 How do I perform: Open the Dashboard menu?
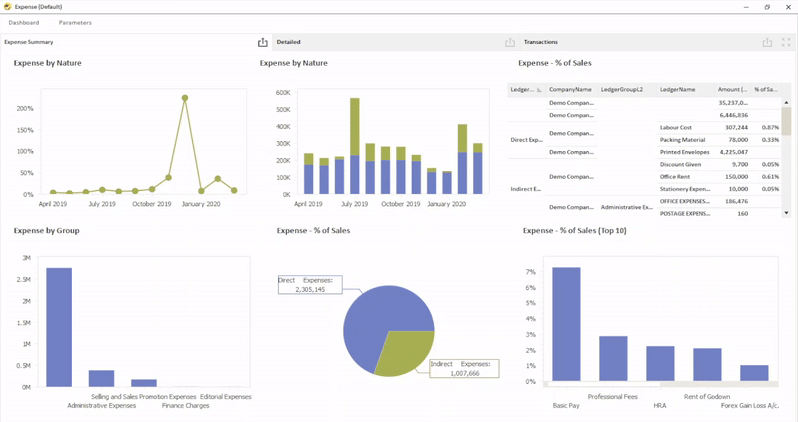[x=24, y=22]
